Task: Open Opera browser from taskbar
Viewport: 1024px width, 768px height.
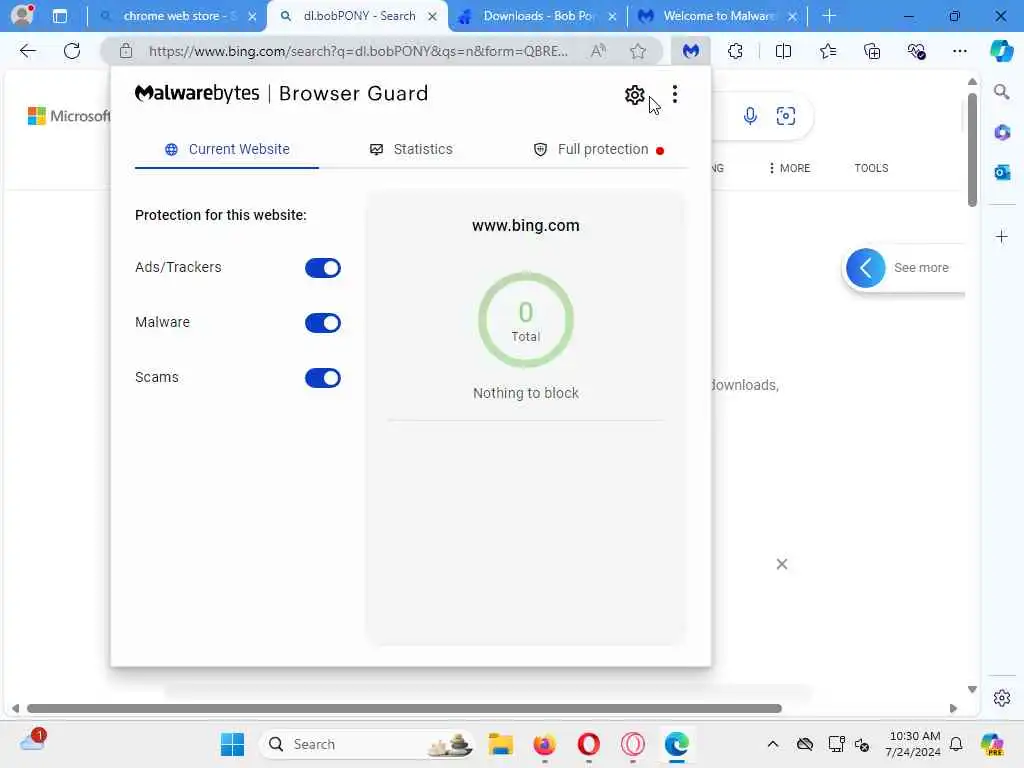Action: [x=588, y=744]
